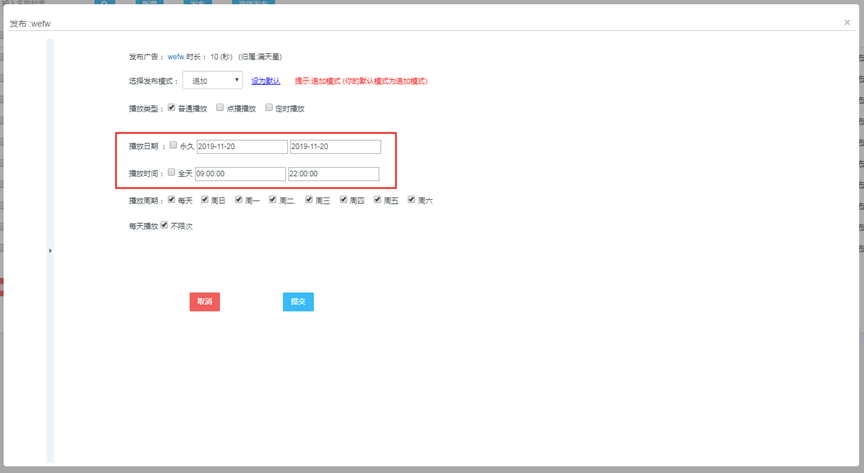Uncheck the 周三 checkbox
This screenshot has height=473, width=864.
(x=309, y=200)
